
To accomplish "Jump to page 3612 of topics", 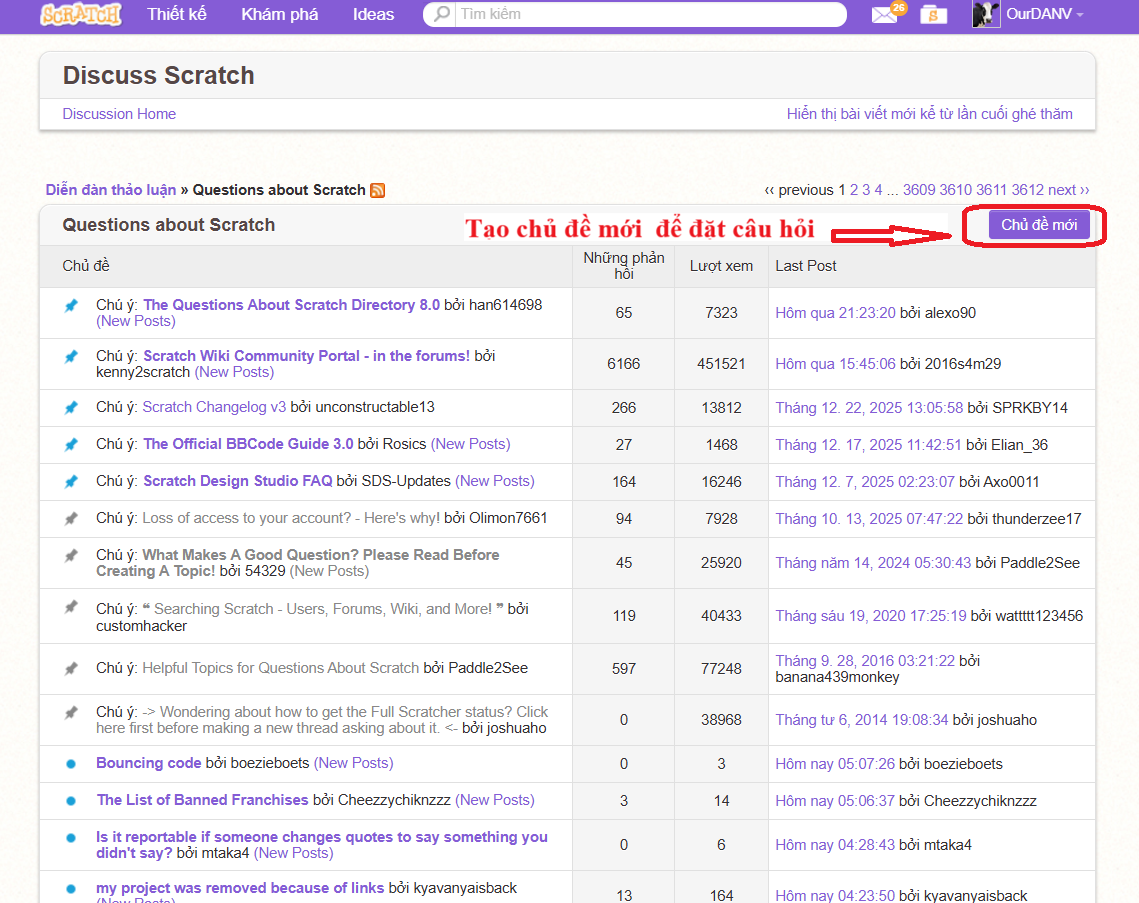I will 1027,190.
